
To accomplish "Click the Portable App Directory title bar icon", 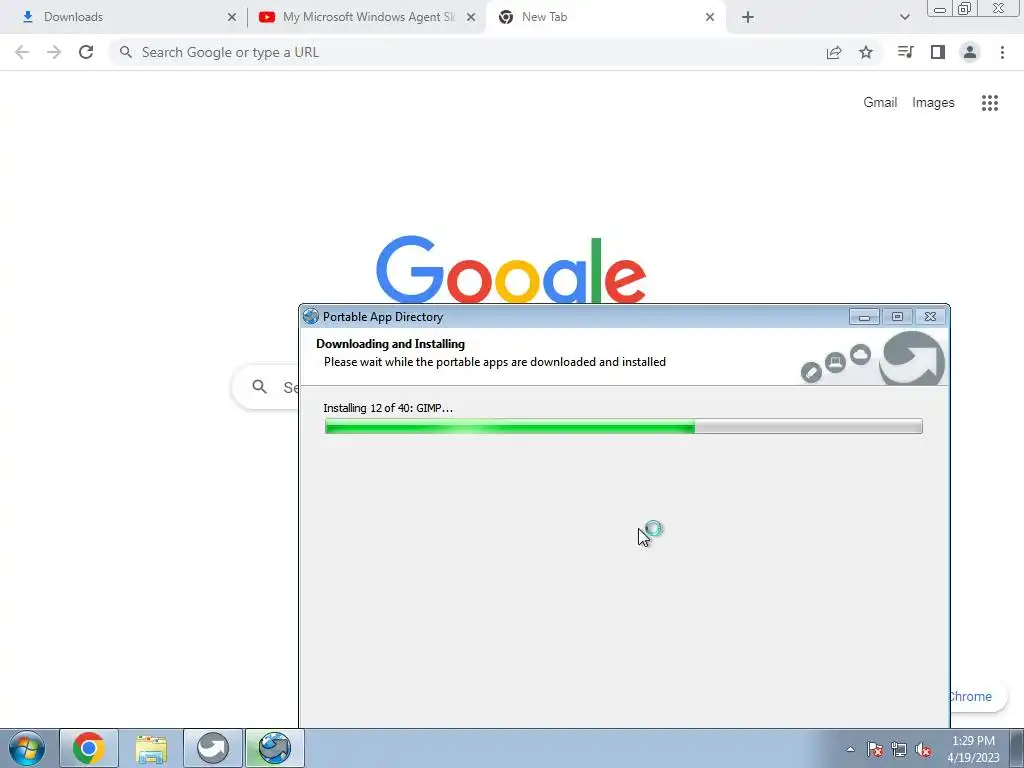I will [x=311, y=317].
